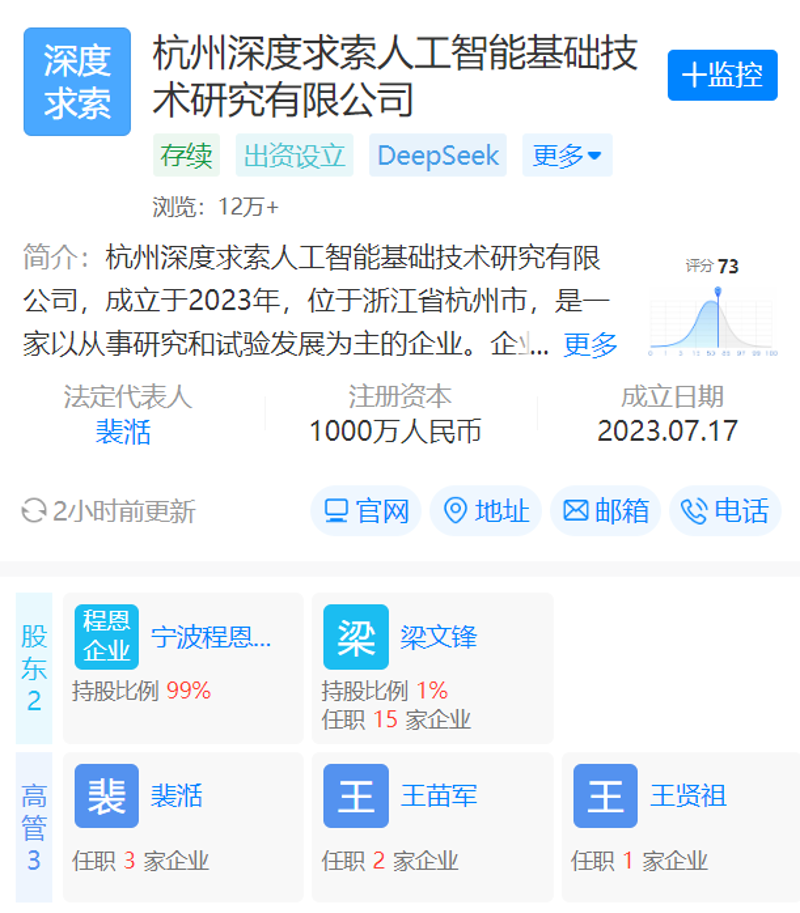Open the score 73 distribution chart
This screenshot has width=800, height=913.
pos(713,307)
